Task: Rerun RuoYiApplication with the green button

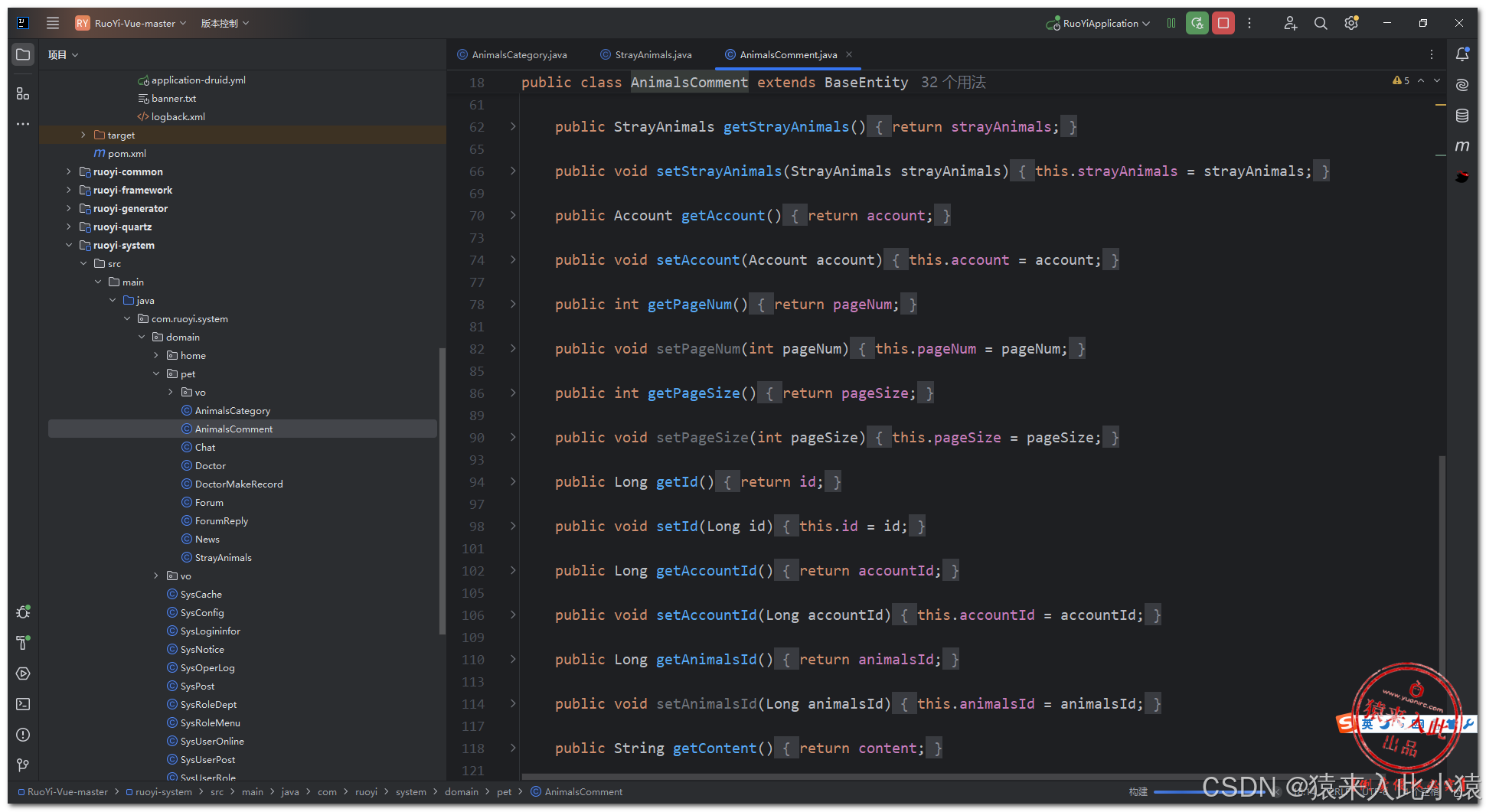Action: pyautogui.click(x=1197, y=23)
